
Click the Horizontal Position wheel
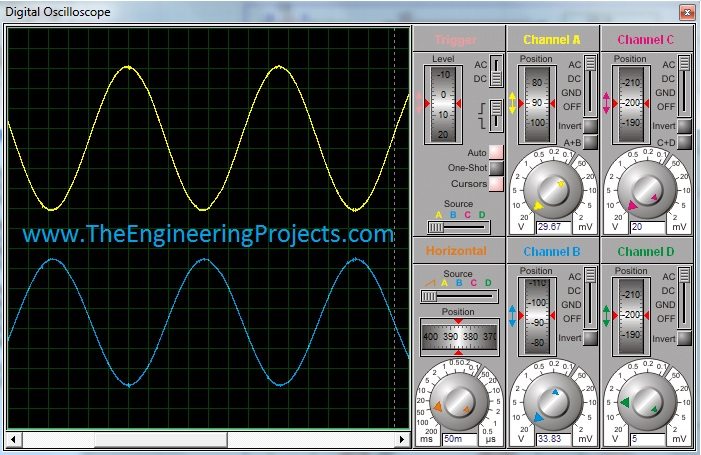[x=459, y=337]
